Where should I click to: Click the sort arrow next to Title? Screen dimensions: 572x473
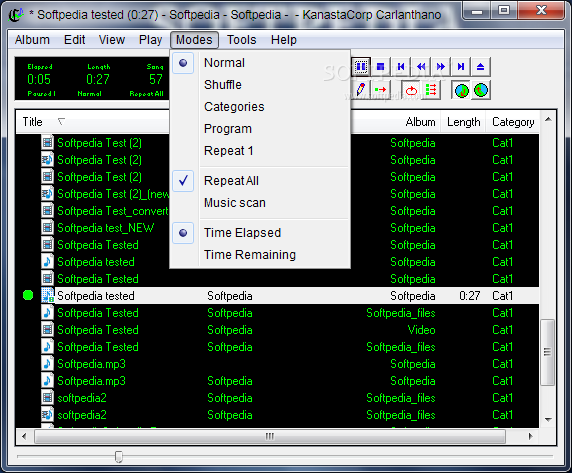[61, 121]
